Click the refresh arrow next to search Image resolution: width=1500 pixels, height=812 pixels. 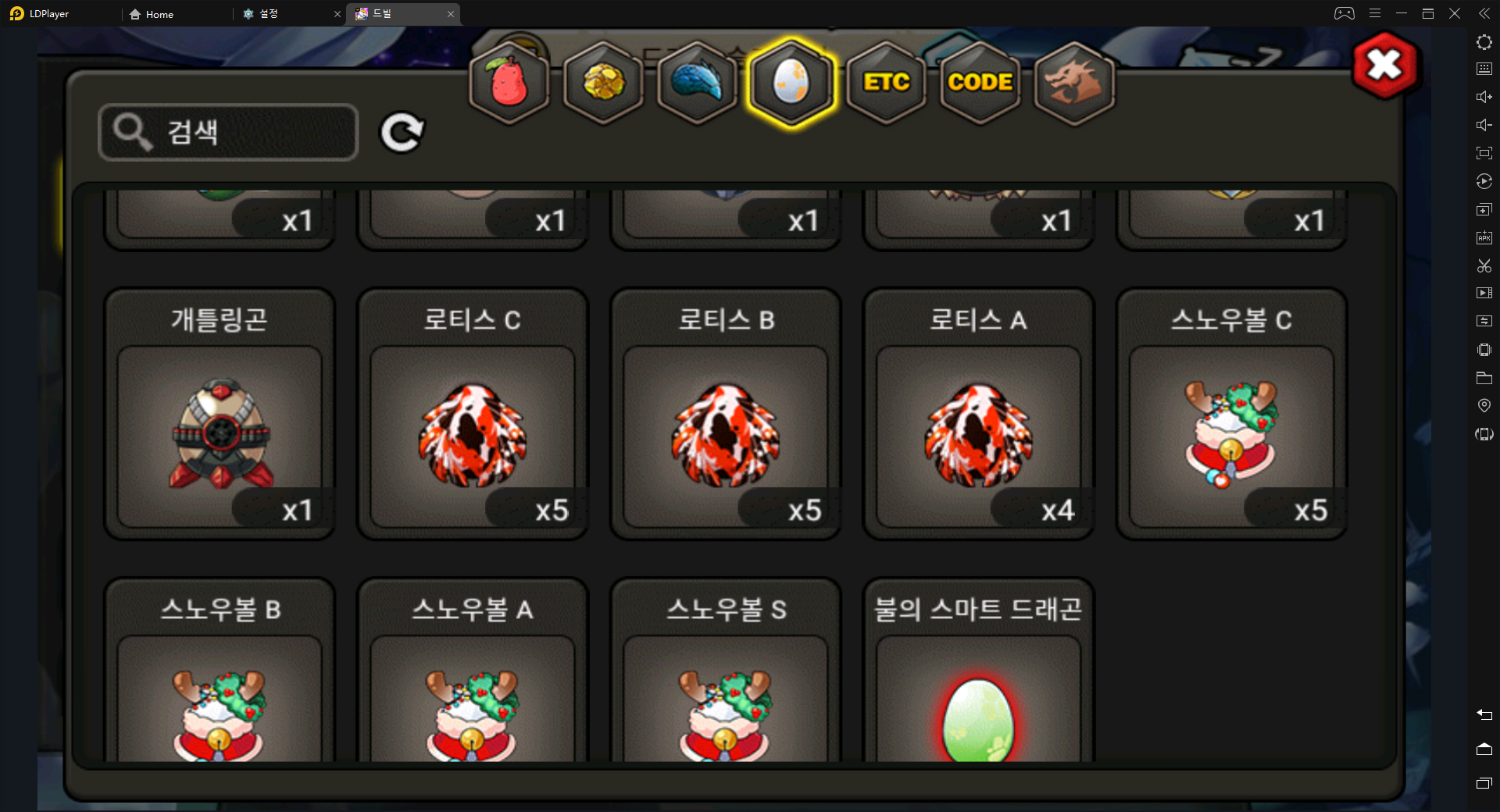402,132
